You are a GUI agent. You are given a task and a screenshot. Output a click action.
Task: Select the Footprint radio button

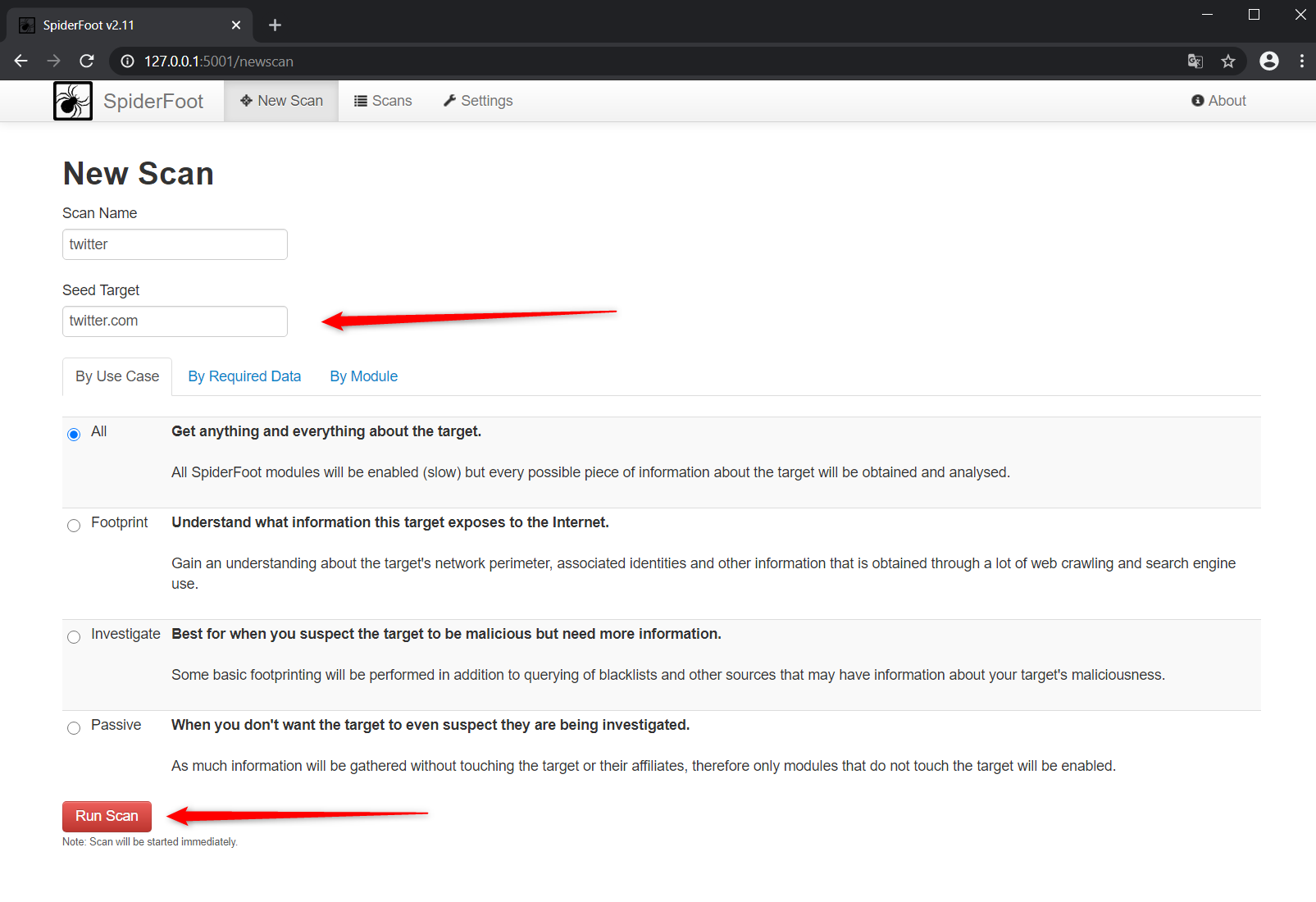[x=74, y=525]
